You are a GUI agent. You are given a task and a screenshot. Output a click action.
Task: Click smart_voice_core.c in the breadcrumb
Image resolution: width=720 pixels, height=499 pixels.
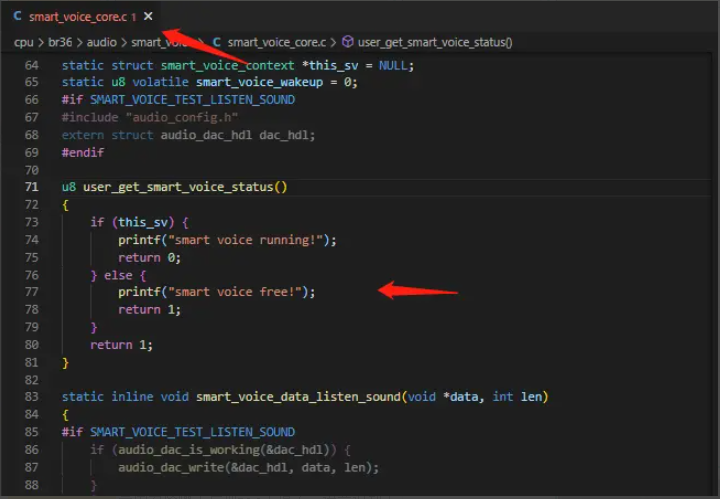click(276, 42)
